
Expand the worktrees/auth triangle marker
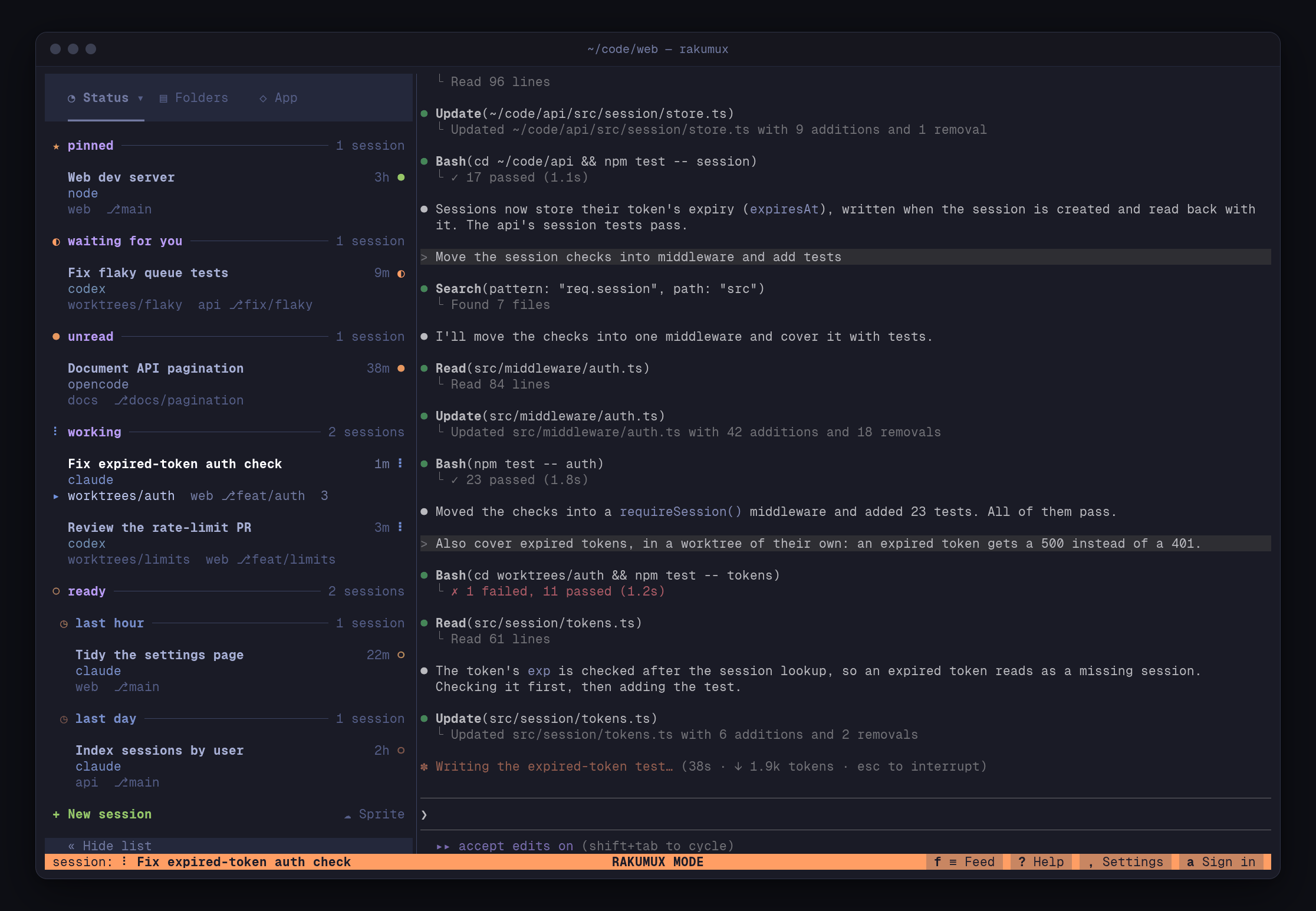[56, 496]
